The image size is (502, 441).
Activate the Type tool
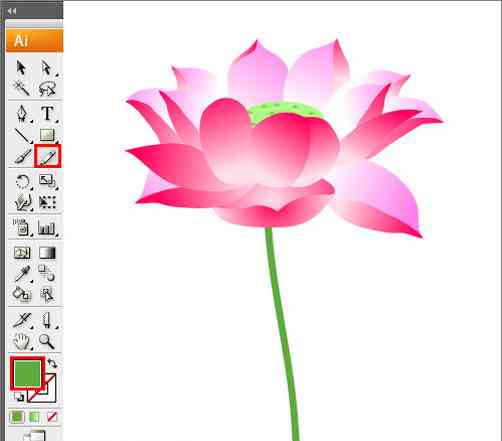pyautogui.click(x=47, y=113)
